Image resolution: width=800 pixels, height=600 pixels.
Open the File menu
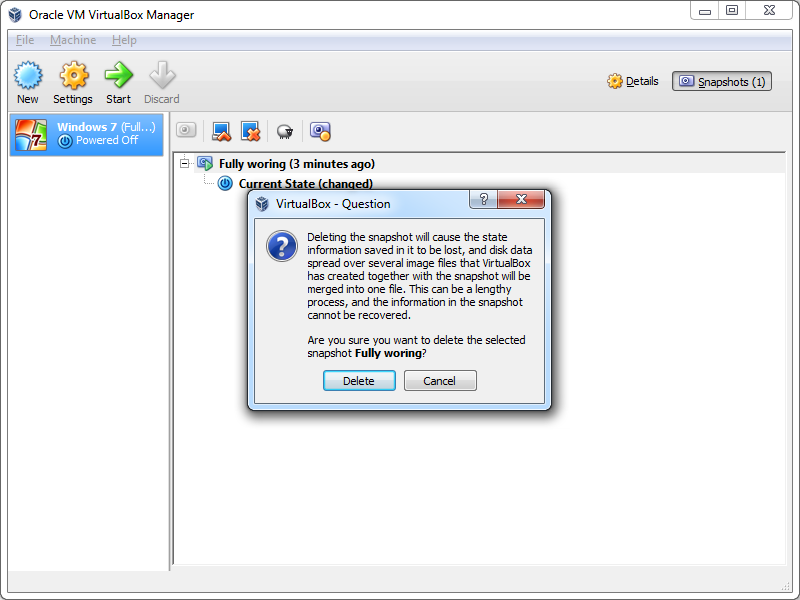(x=25, y=40)
